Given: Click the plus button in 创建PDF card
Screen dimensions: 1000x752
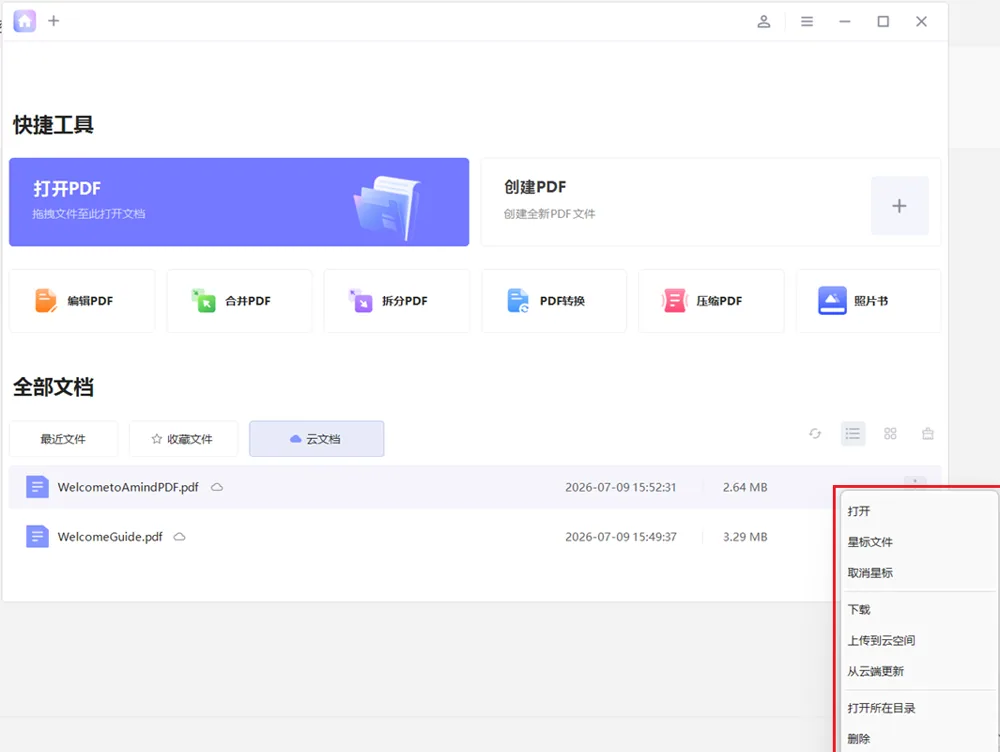Looking at the screenshot, I should coord(899,206).
